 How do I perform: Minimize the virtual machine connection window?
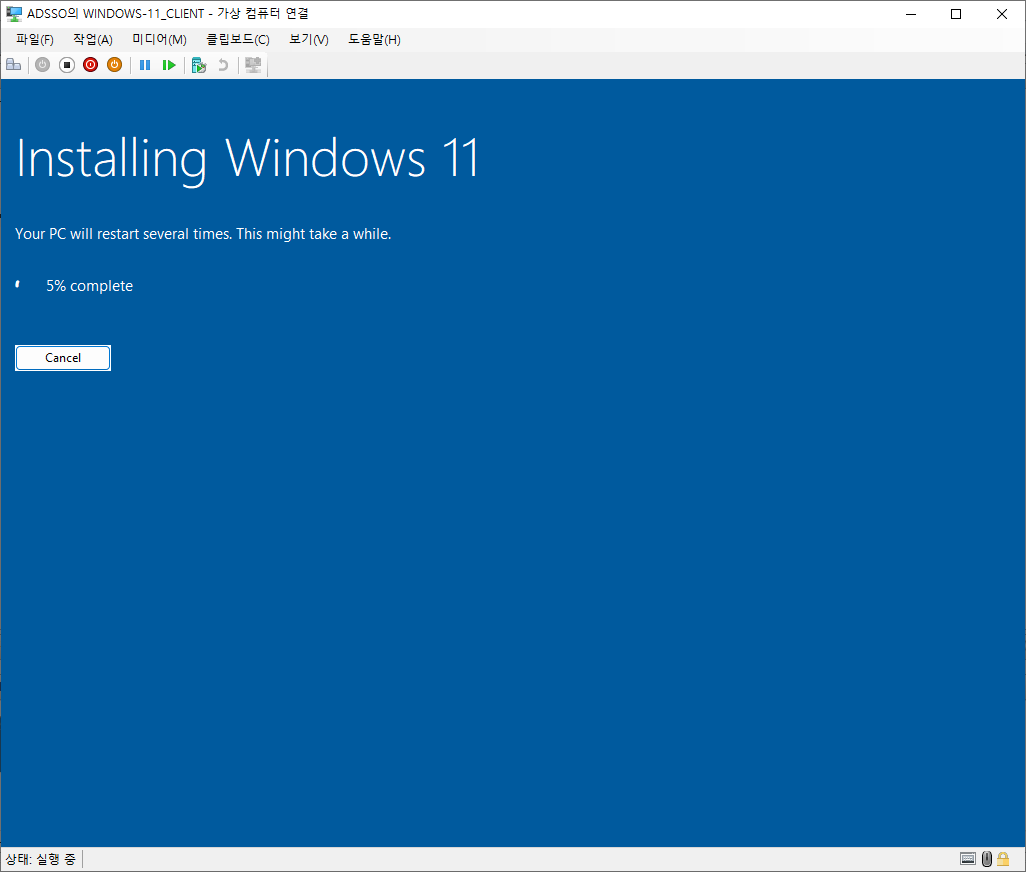(x=911, y=14)
